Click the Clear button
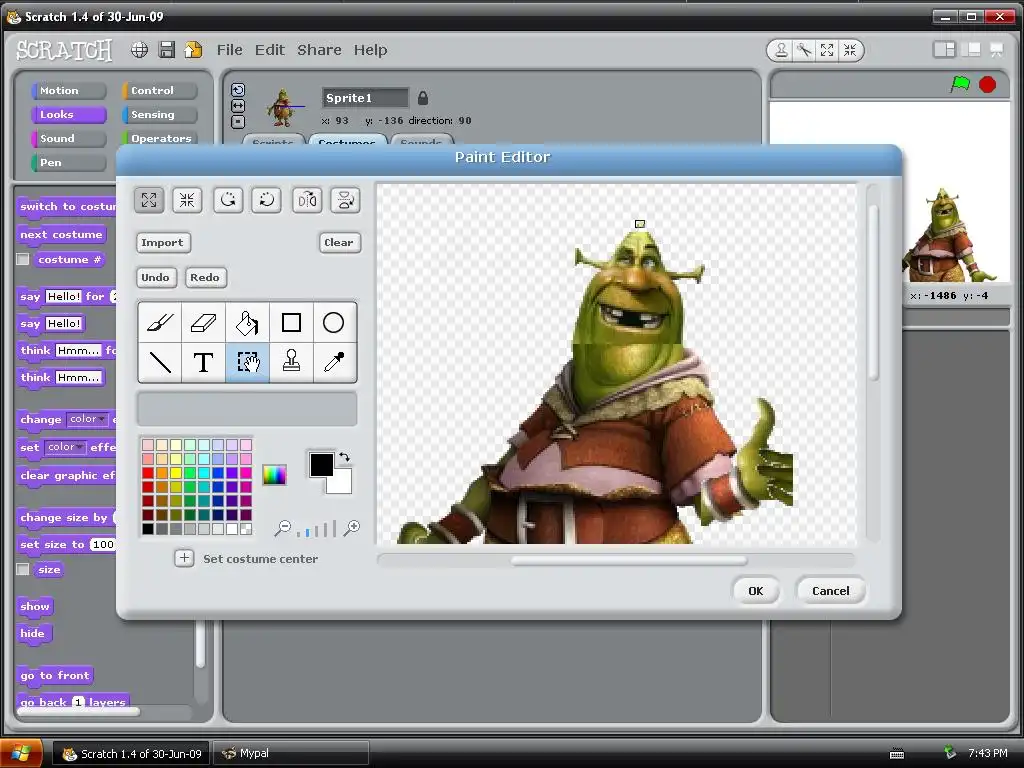 (339, 242)
